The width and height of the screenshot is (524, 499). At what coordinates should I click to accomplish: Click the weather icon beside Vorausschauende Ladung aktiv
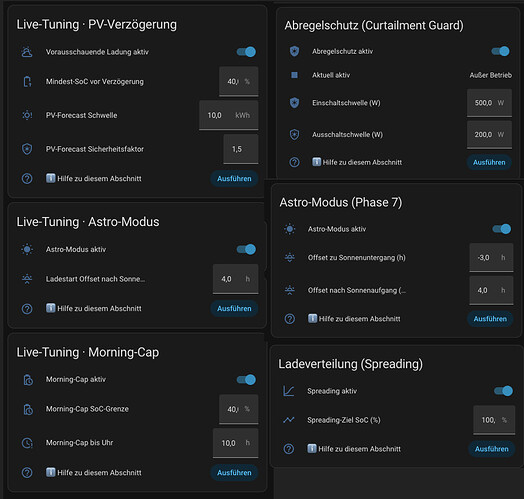(27, 52)
